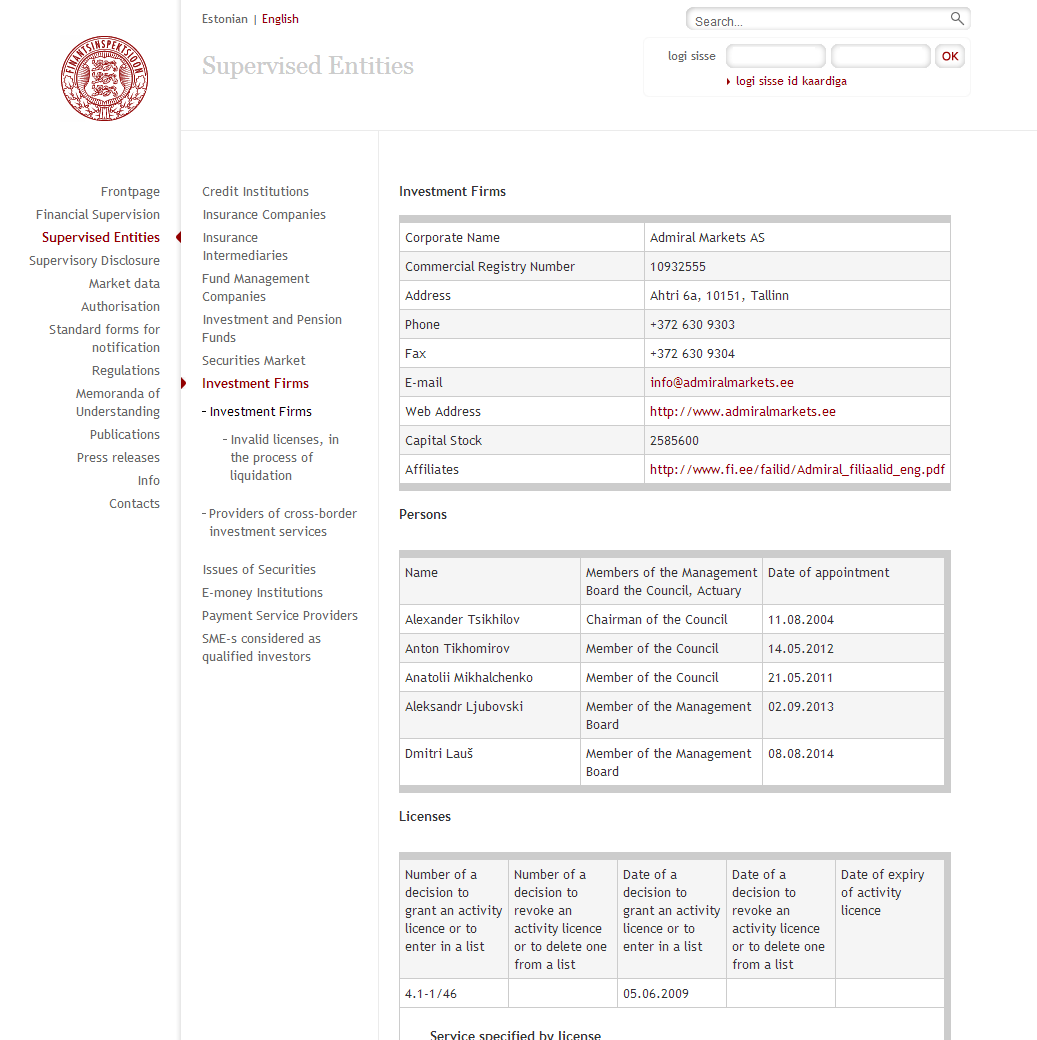Click fax number +372 630 9304
This screenshot has height=1040, width=1037.
[x=692, y=354]
